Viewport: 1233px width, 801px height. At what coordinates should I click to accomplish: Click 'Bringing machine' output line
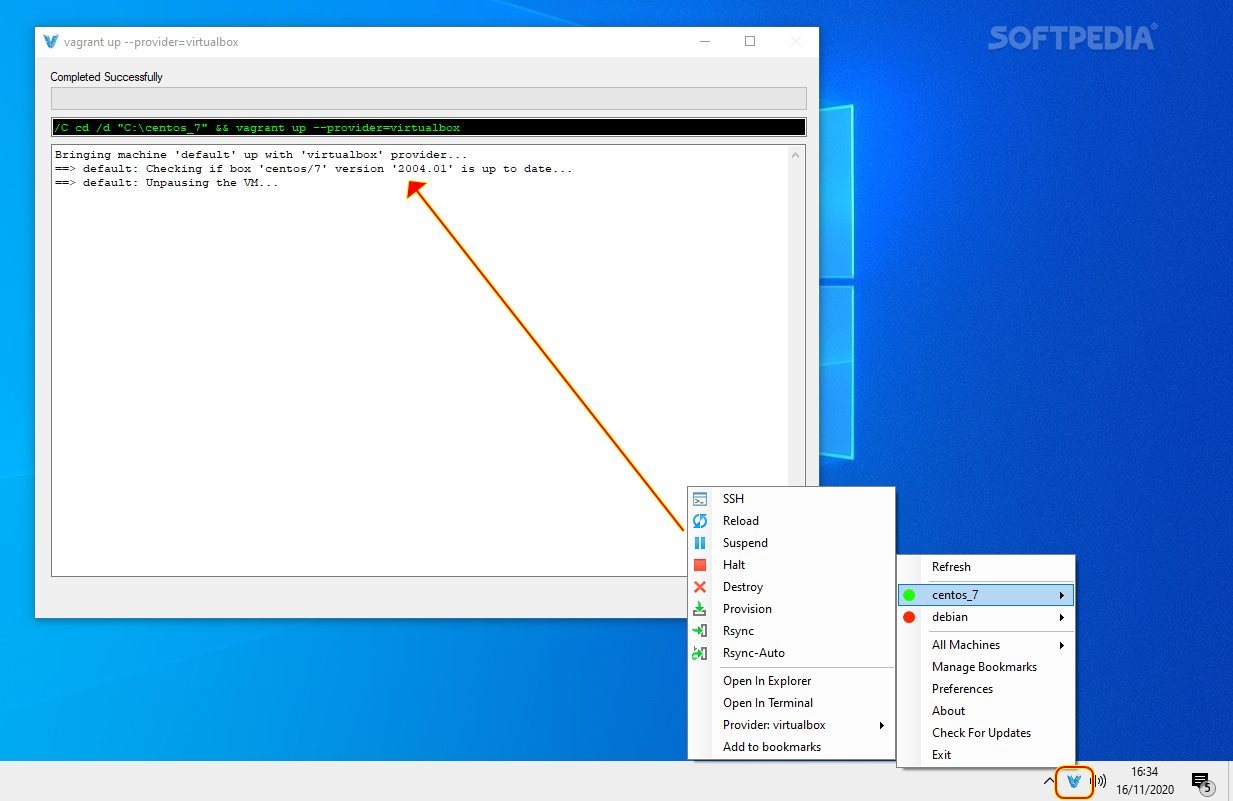261,155
